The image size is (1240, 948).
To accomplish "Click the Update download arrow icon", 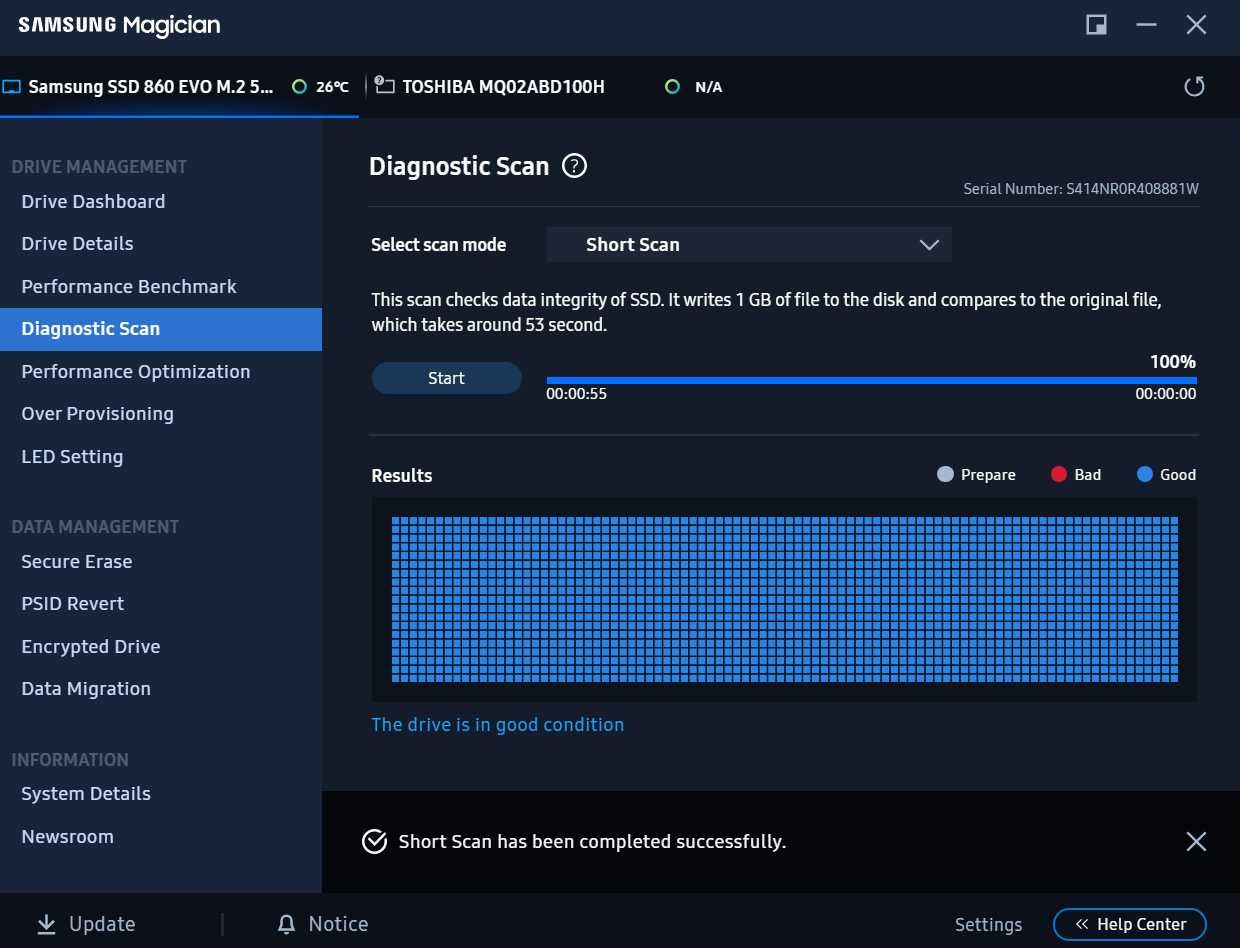I will 46,924.
